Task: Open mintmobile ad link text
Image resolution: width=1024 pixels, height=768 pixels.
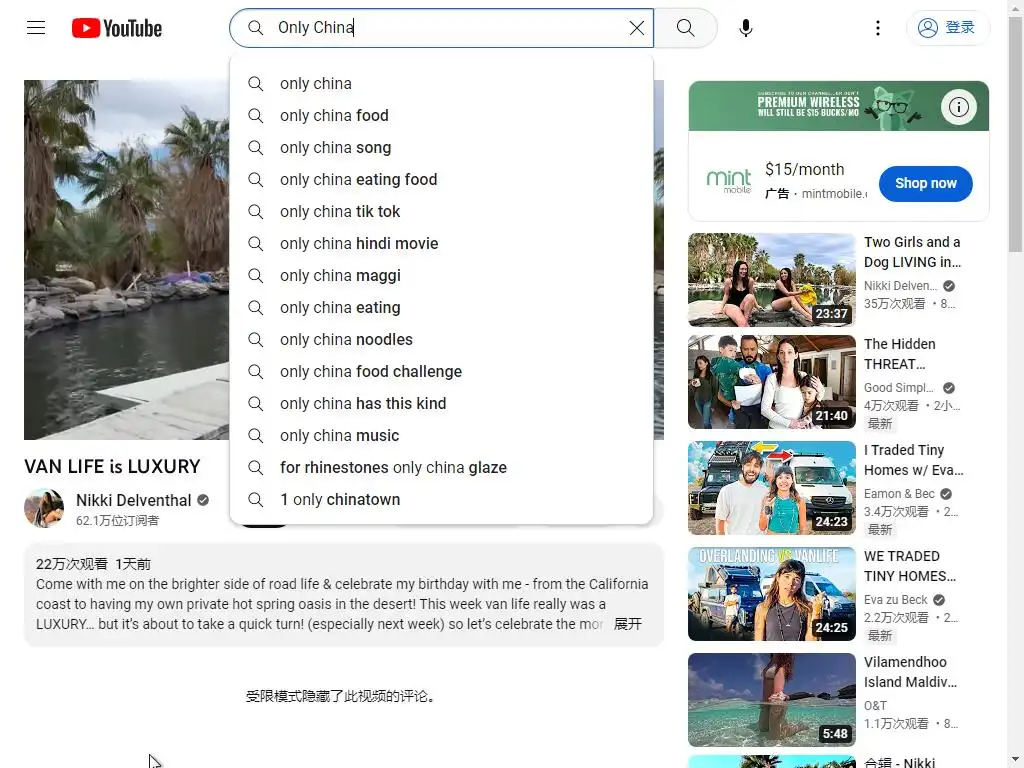Action: click(x=834, y=194)
